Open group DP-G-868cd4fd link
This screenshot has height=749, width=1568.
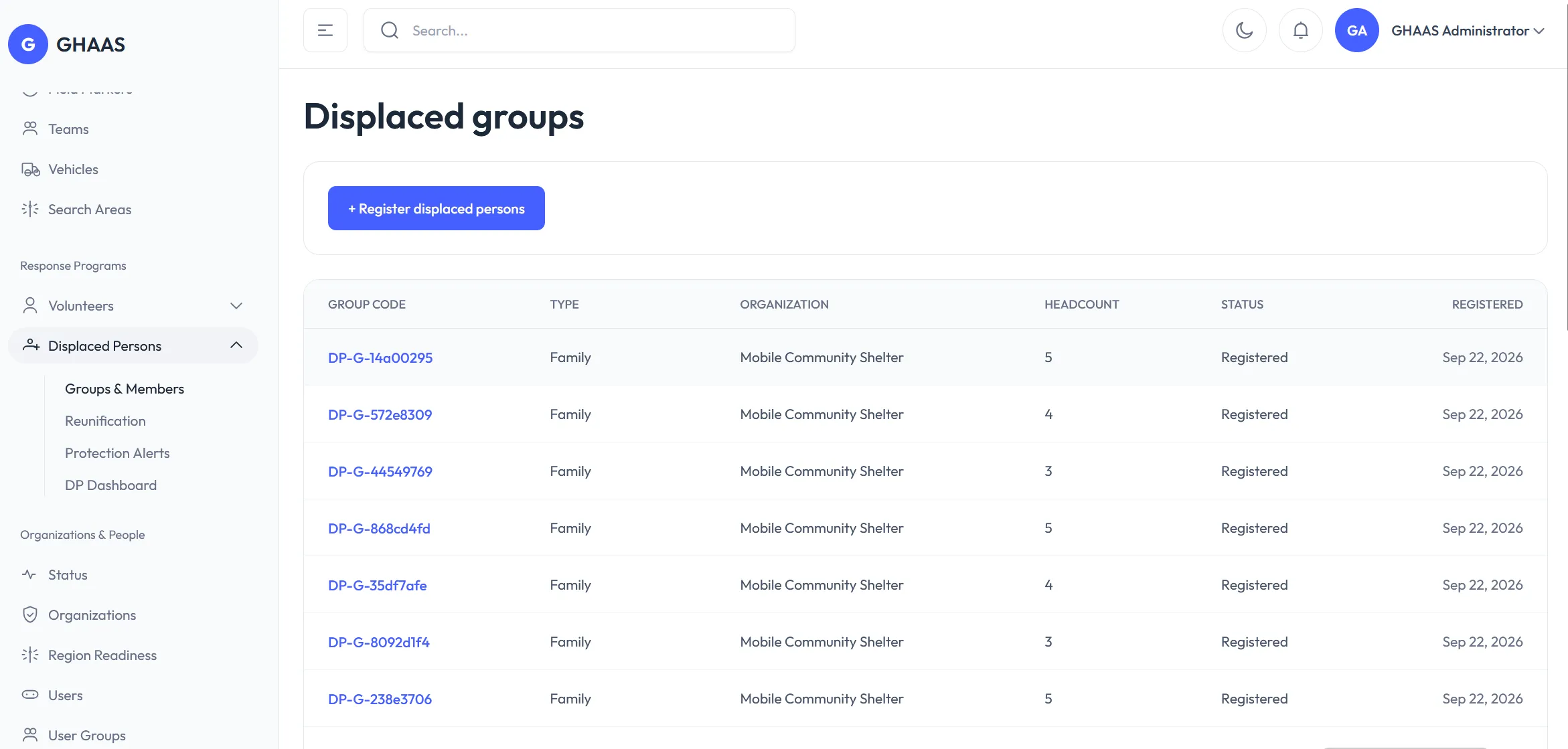click(x=379, y=528)
